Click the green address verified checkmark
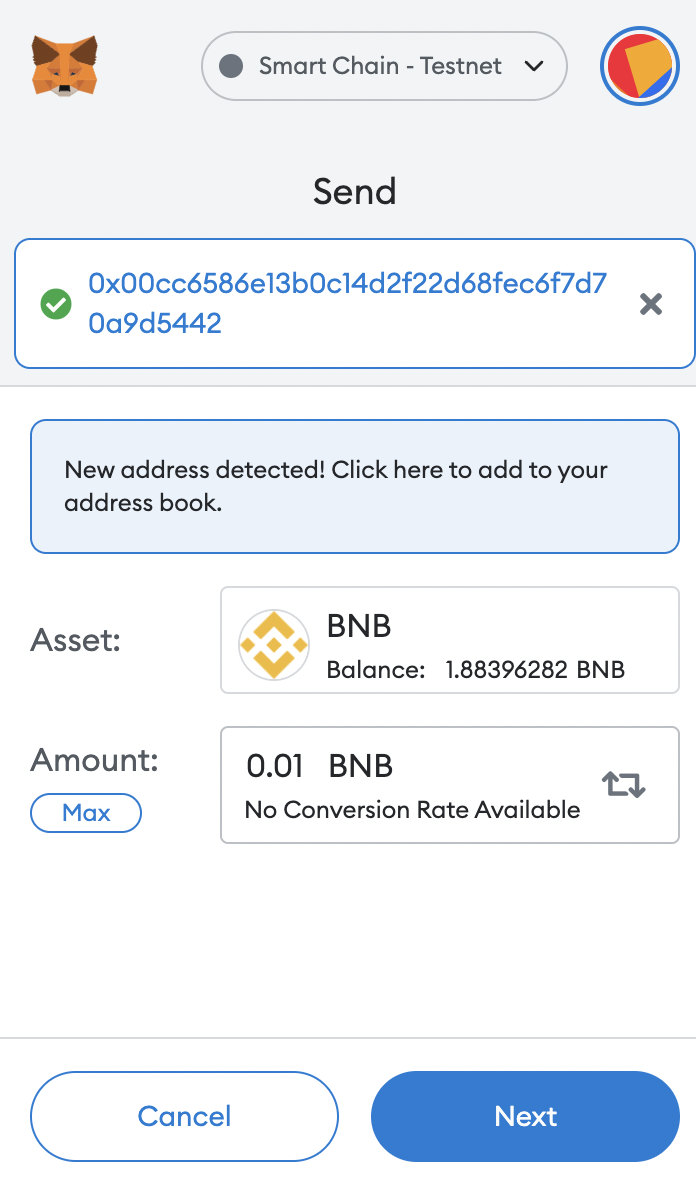 coord(55,304)
